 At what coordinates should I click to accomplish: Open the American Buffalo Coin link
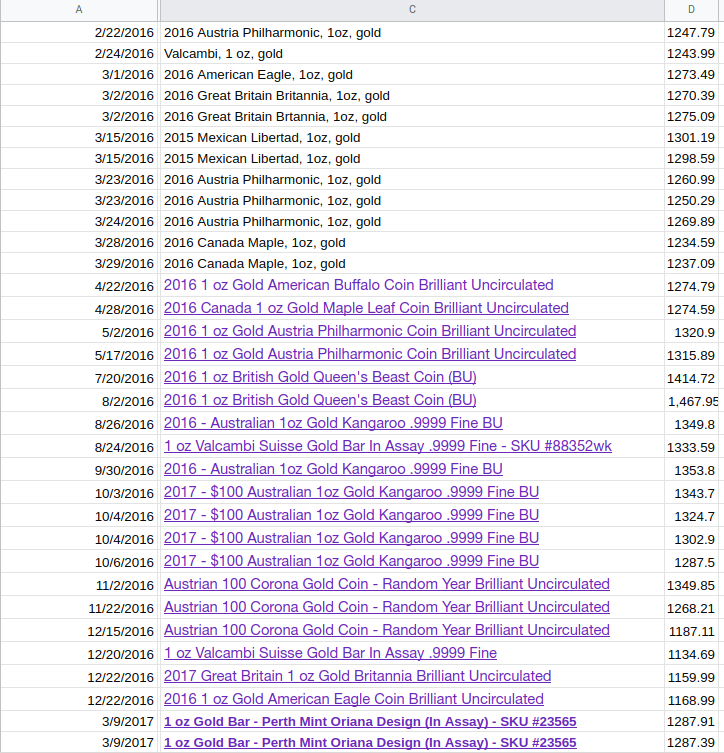(358, 286)
